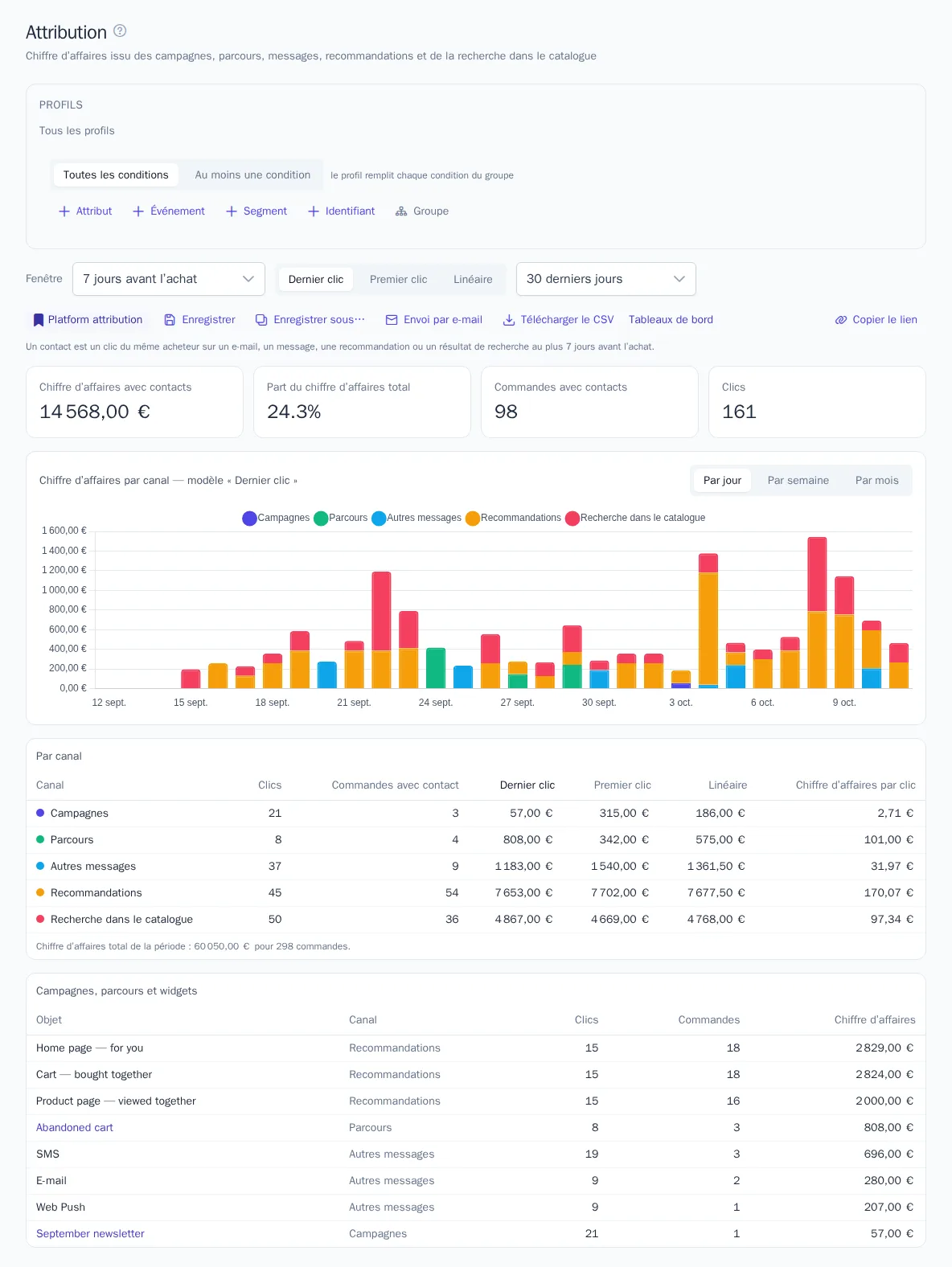The image size is (952, 1267).
Task: Click the Groupe hierarchy icon
Action: 401,211
